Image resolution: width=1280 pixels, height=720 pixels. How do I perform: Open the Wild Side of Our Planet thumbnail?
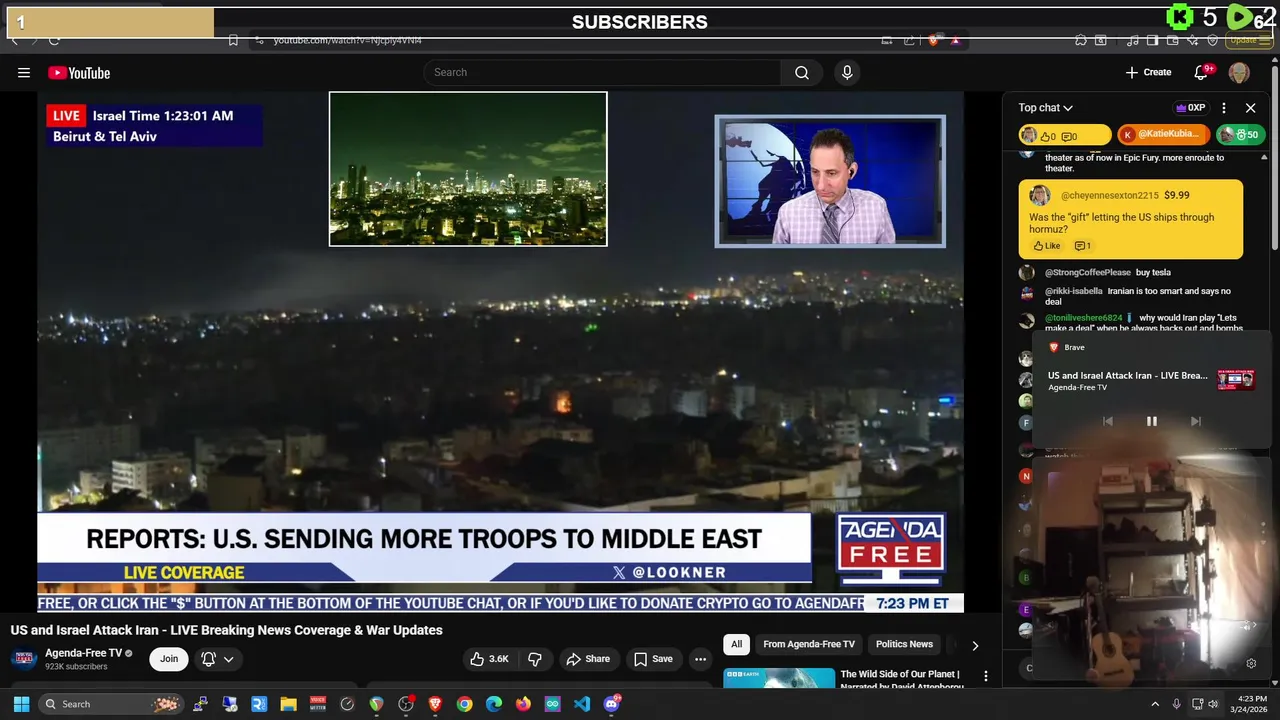[x=779, y=678]
